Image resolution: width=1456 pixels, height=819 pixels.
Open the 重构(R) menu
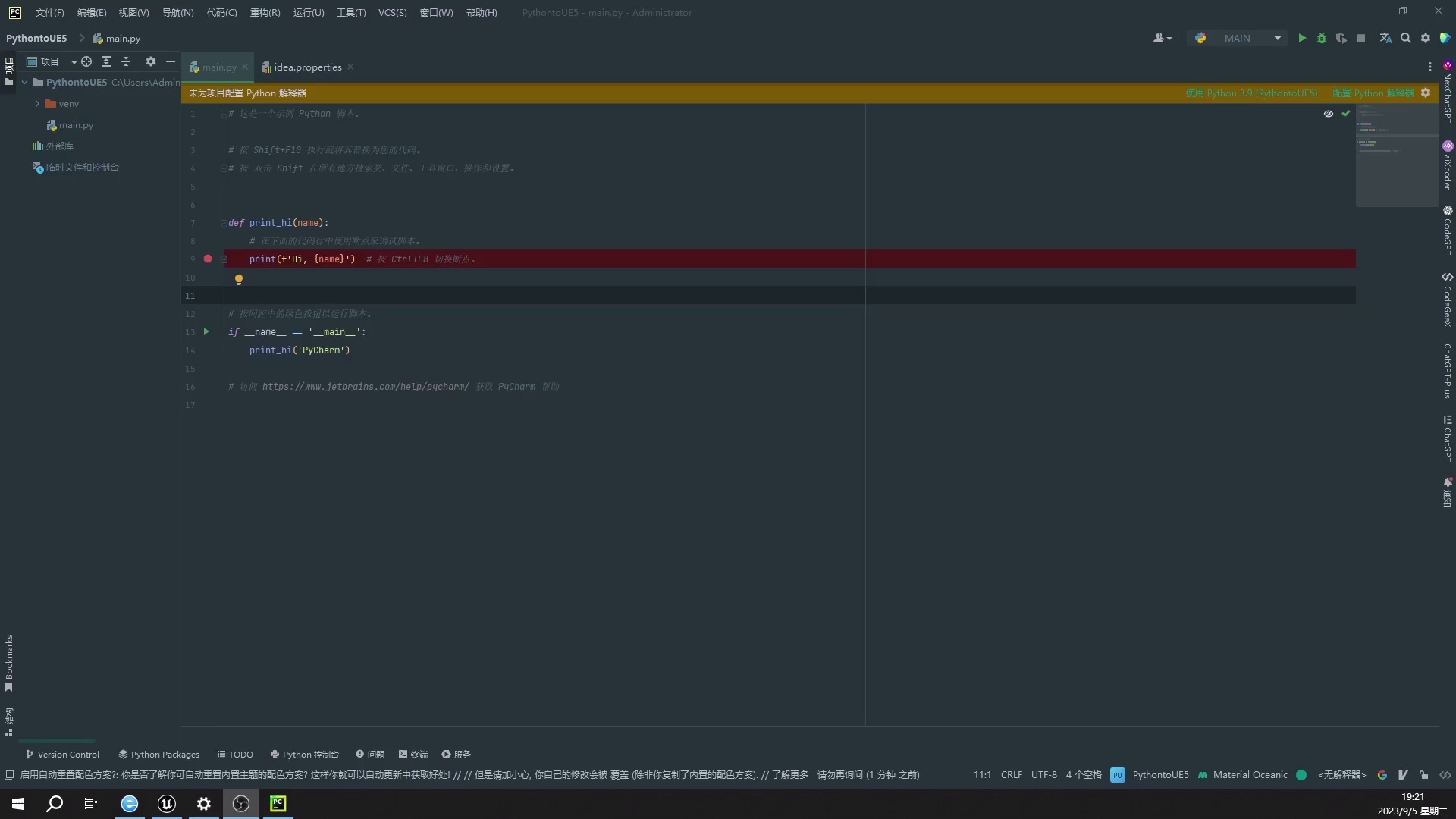point(265,13)
